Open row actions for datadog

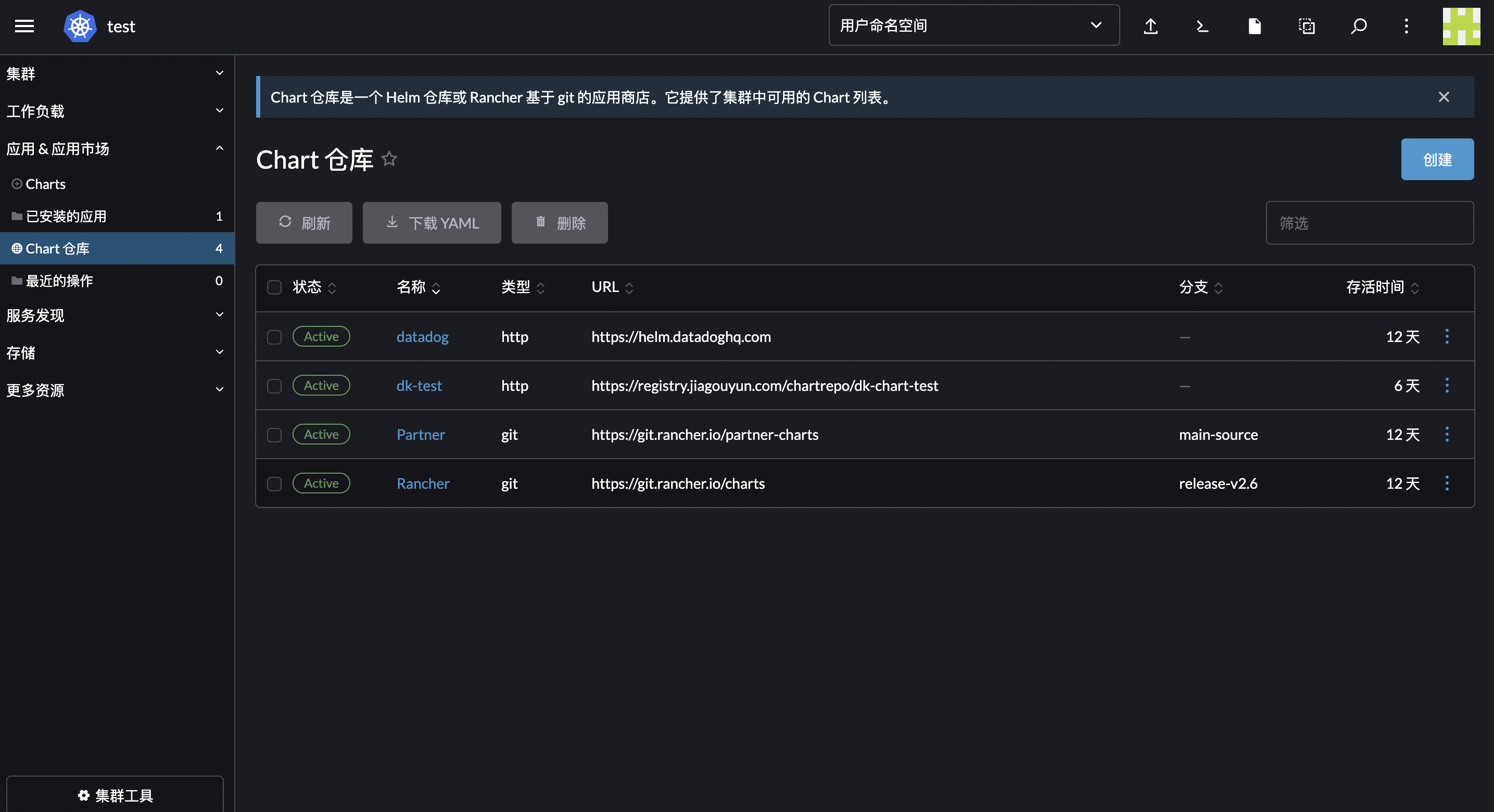tap(1447, 336)
